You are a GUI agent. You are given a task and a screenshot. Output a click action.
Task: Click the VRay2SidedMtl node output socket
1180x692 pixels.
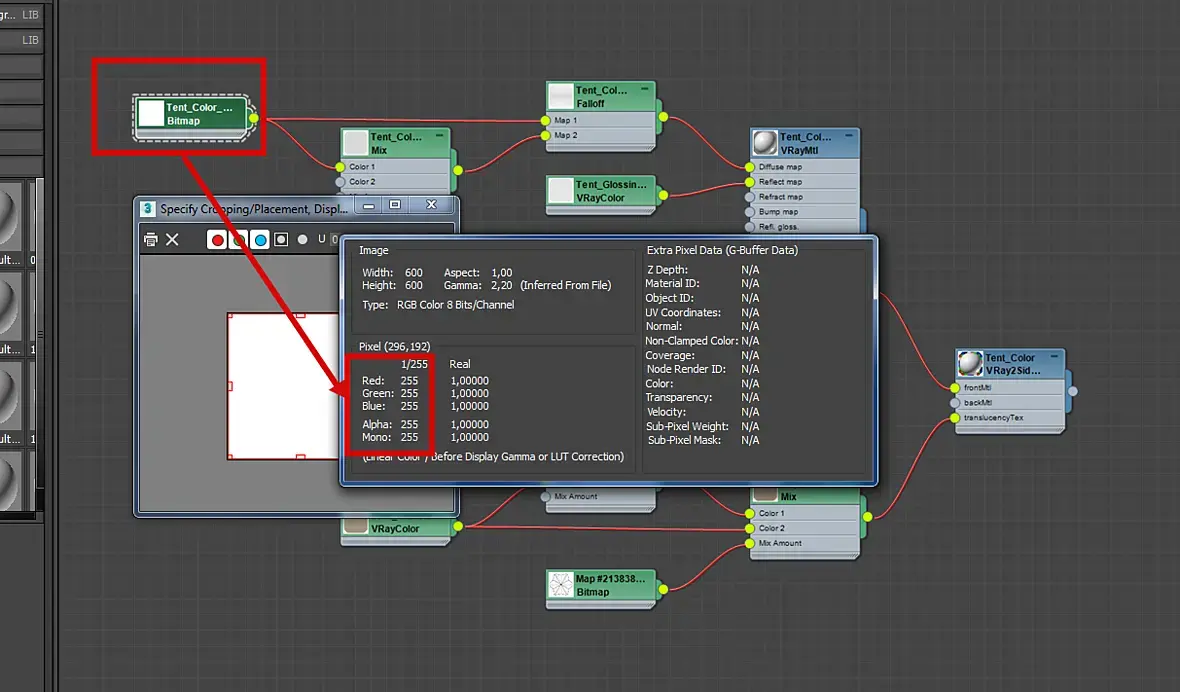tap(1072, 391)
